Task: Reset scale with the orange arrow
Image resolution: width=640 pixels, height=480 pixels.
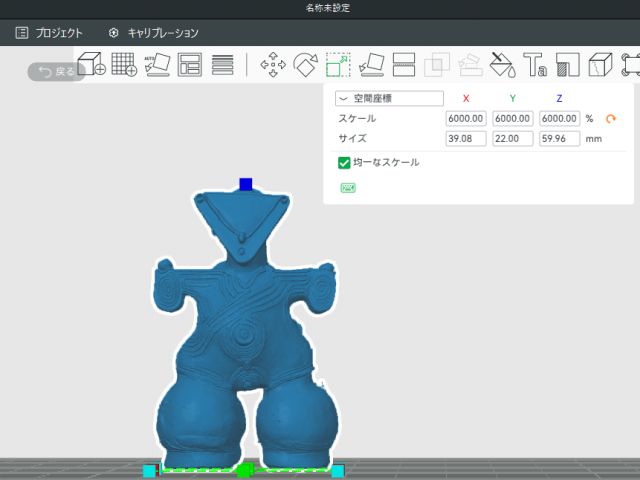Action: pos(611,119)
